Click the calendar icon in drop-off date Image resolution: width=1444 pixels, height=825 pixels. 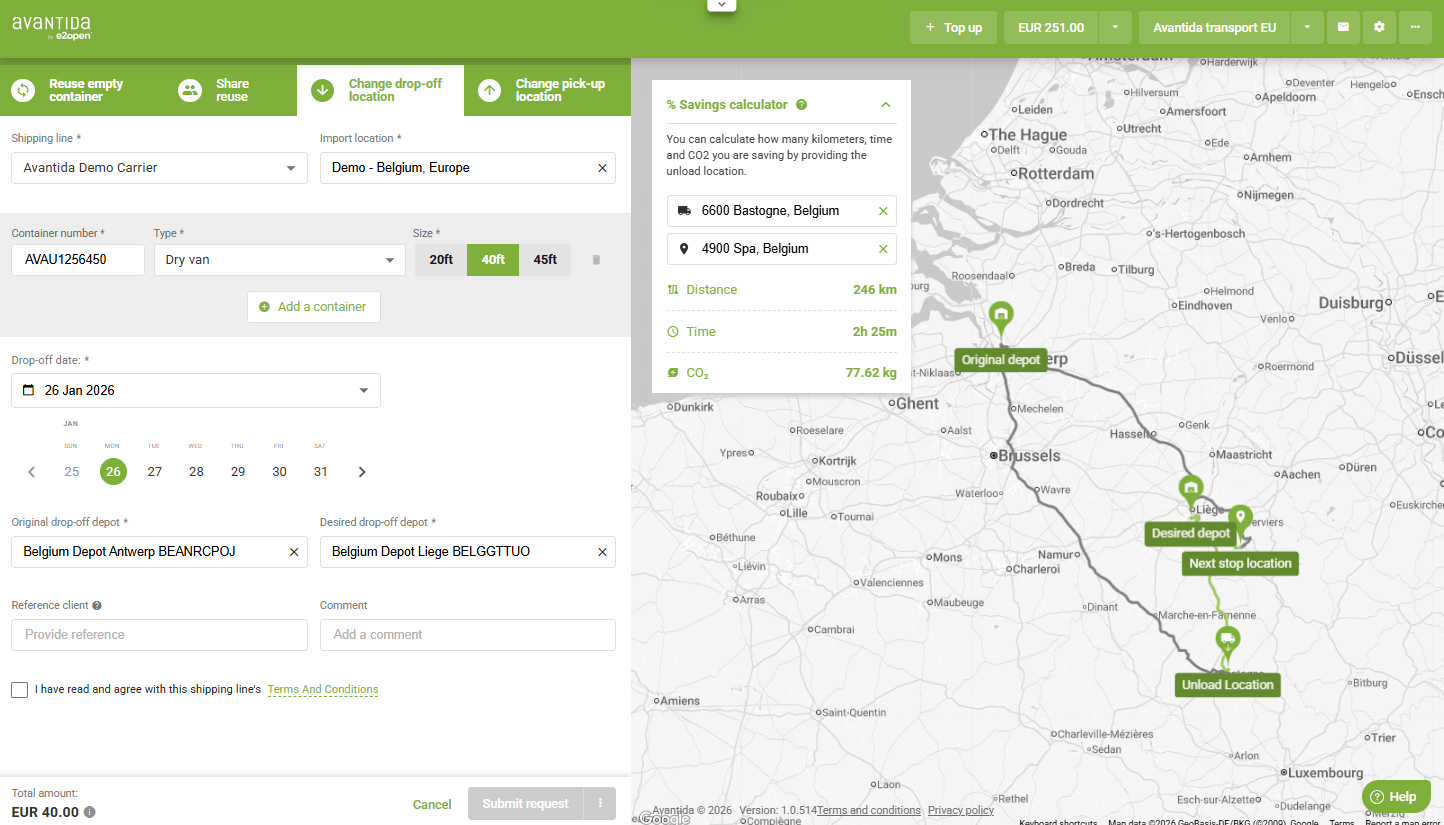pyautogui.click(x=28, y=390)
